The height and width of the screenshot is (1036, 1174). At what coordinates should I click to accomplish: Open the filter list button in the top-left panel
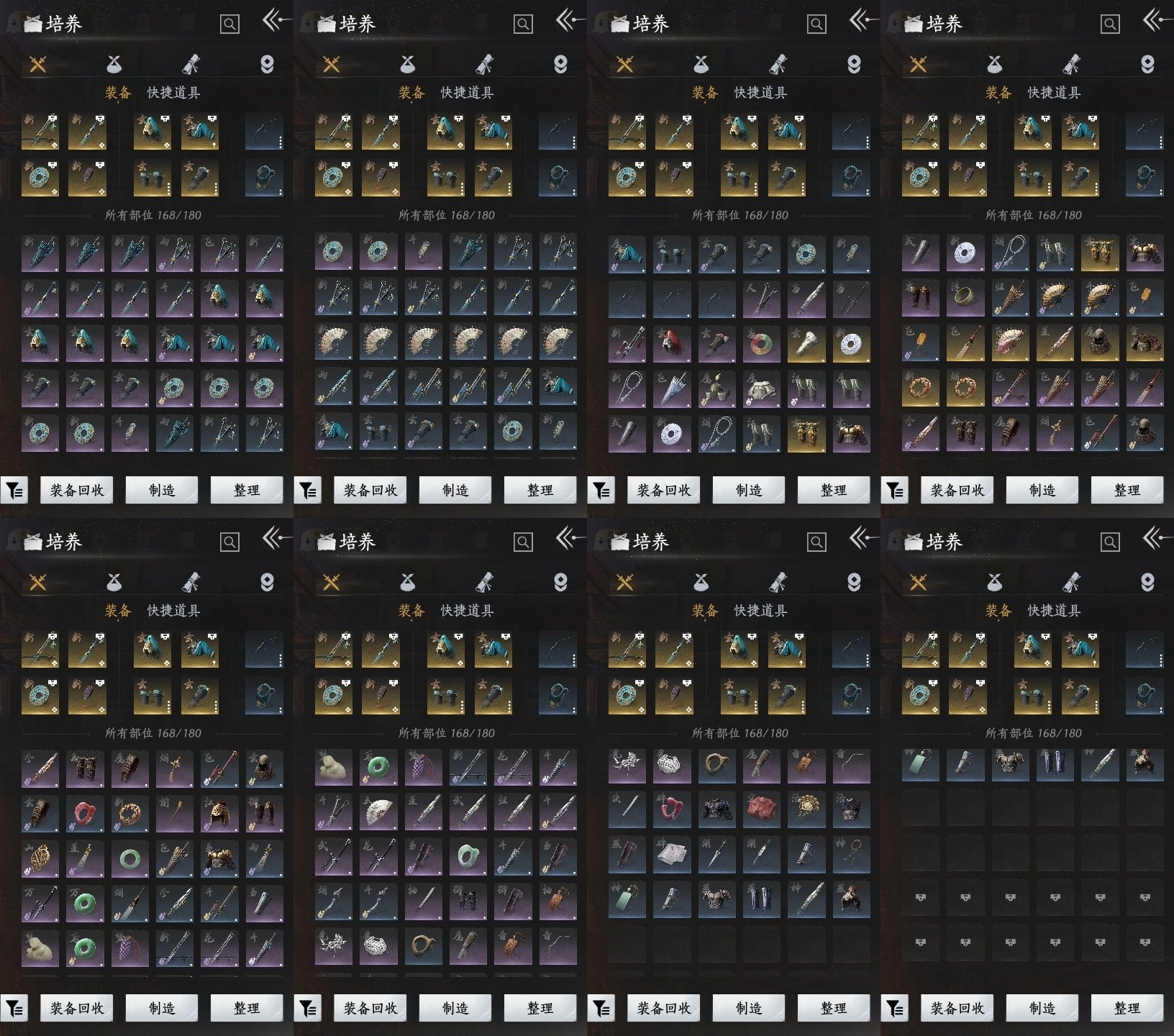click(x=14, y=491)
